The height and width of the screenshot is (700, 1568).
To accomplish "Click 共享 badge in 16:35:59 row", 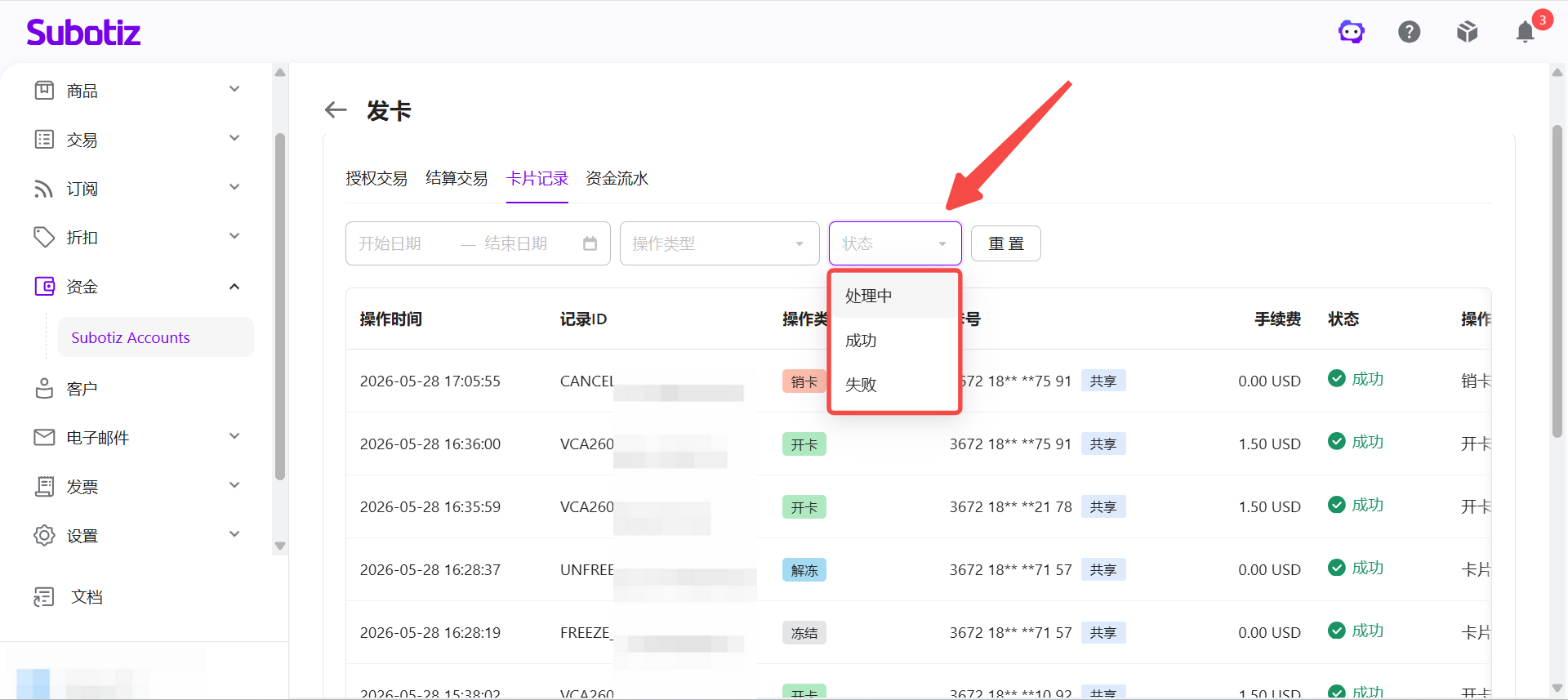I will [x=1103, y=507].
